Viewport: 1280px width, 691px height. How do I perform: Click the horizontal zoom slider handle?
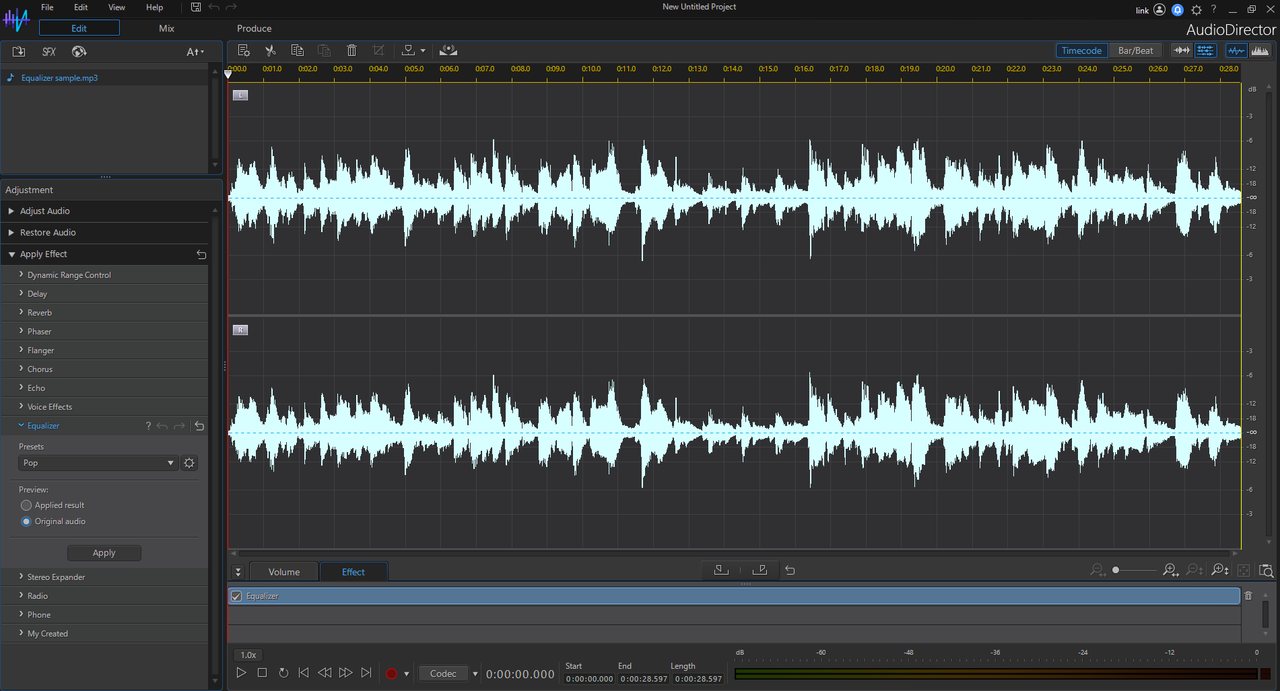[x=1117, y=570]
